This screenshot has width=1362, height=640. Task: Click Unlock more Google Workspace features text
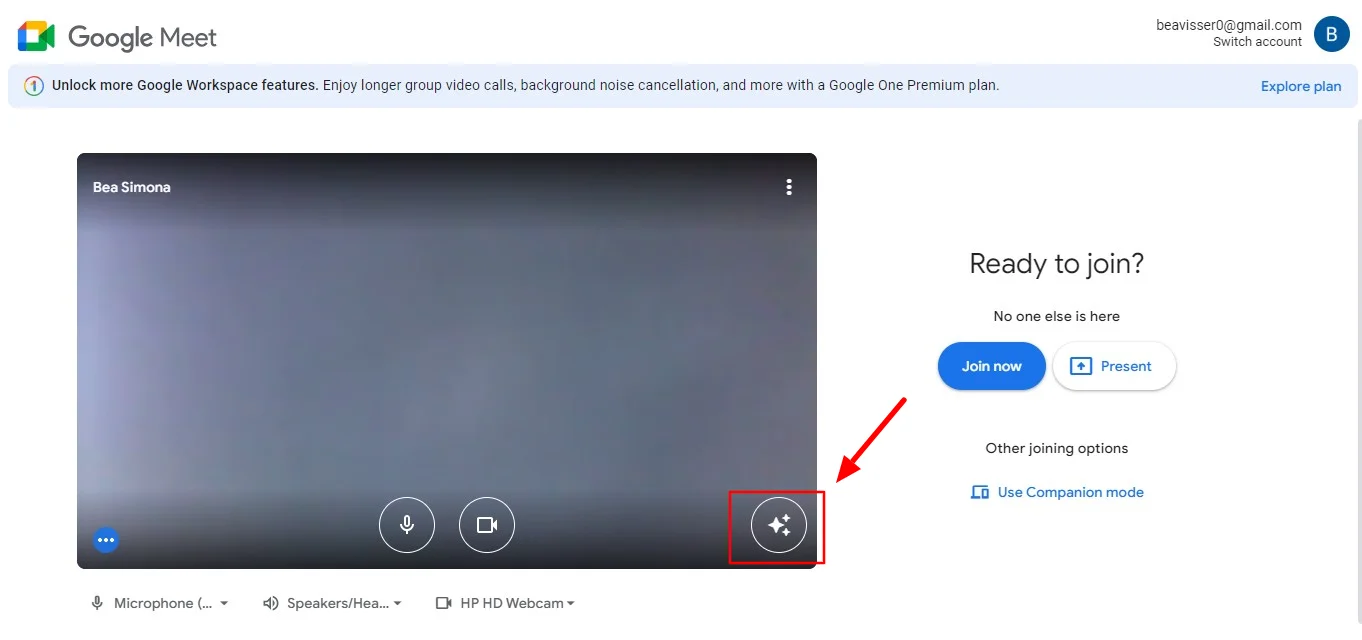[x=185, y=85]
